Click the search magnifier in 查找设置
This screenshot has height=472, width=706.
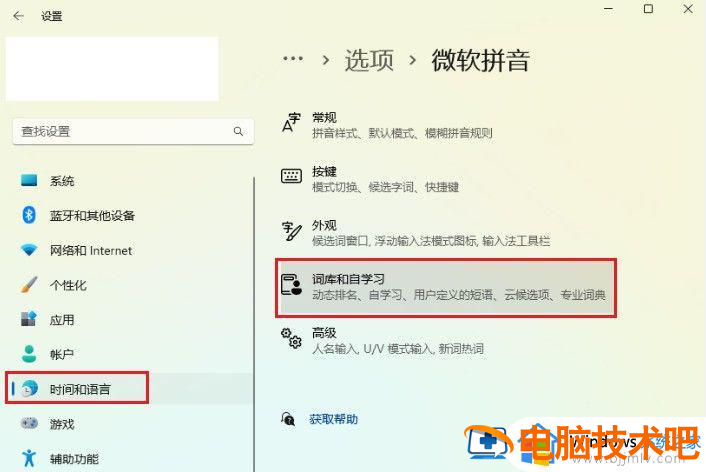[238, 131]
